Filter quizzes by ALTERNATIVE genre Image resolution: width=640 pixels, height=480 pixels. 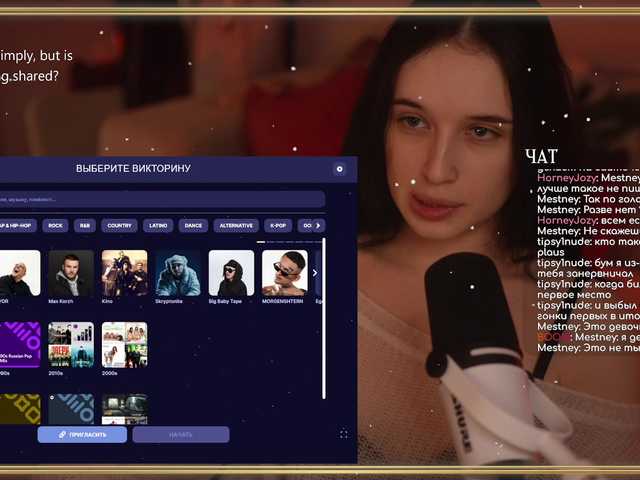[x=235, y=226]
